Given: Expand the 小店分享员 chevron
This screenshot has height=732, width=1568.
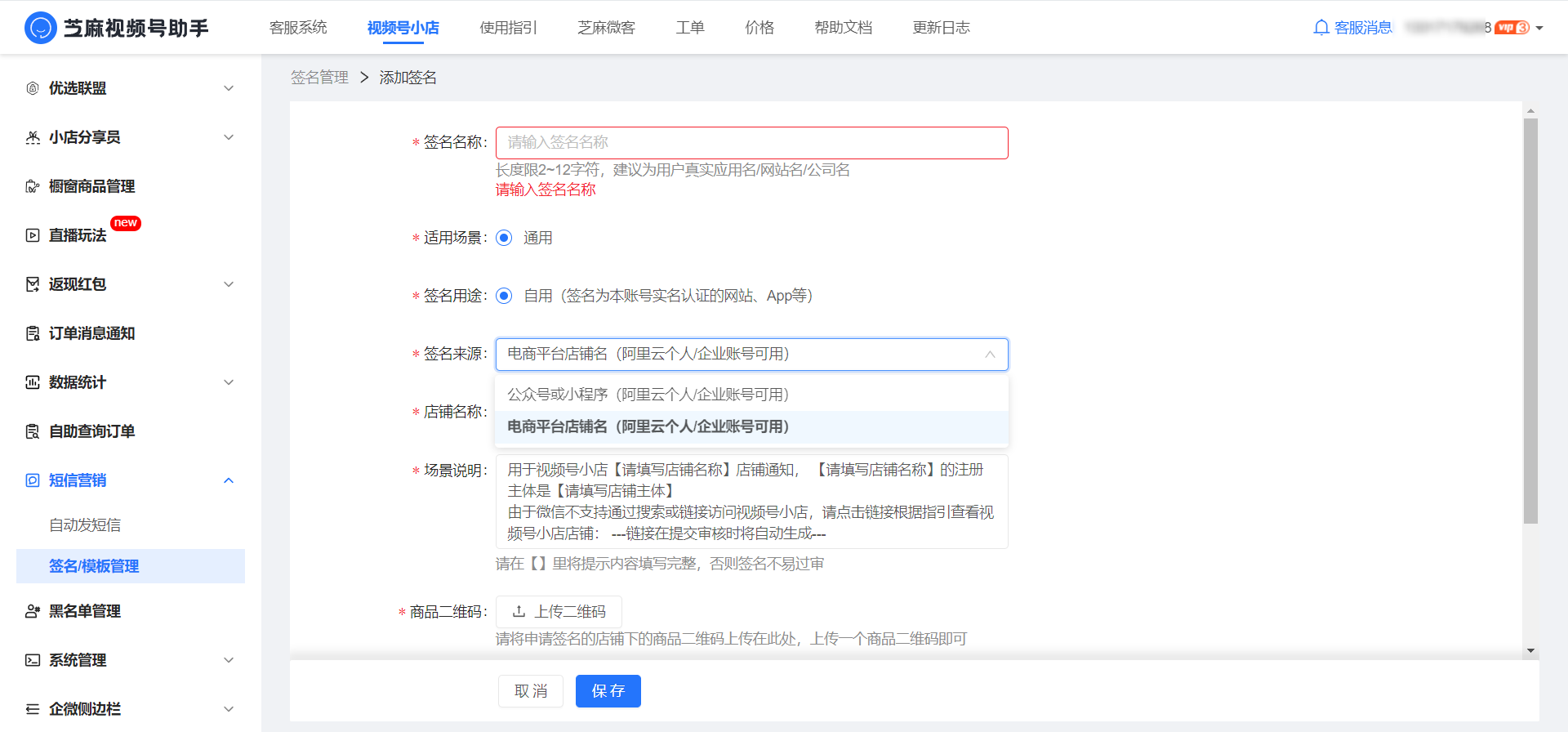Looking at the screenshot, I should (x=229, y=137).
